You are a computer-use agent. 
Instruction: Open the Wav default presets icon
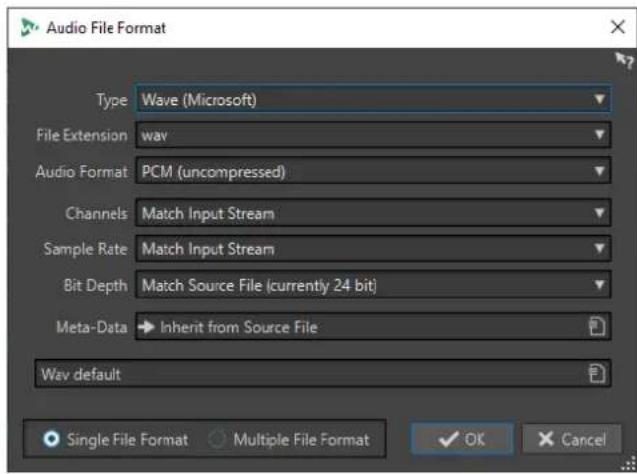(x=597, y=374)
